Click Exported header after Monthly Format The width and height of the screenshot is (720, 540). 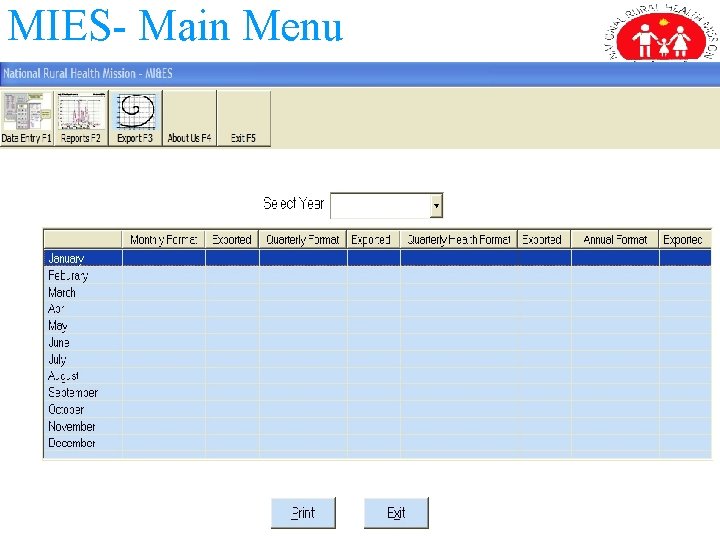(x=232, y=239)
